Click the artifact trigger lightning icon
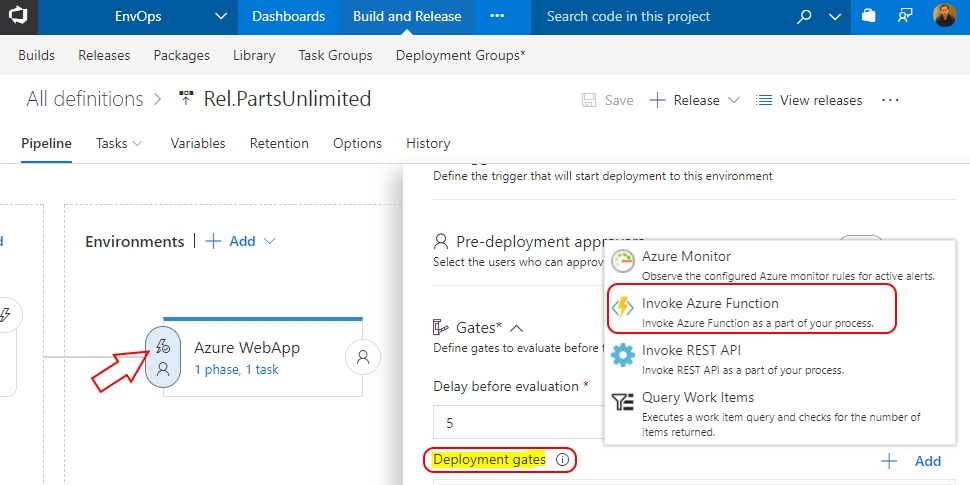The image size is (970, 485). 6,315
